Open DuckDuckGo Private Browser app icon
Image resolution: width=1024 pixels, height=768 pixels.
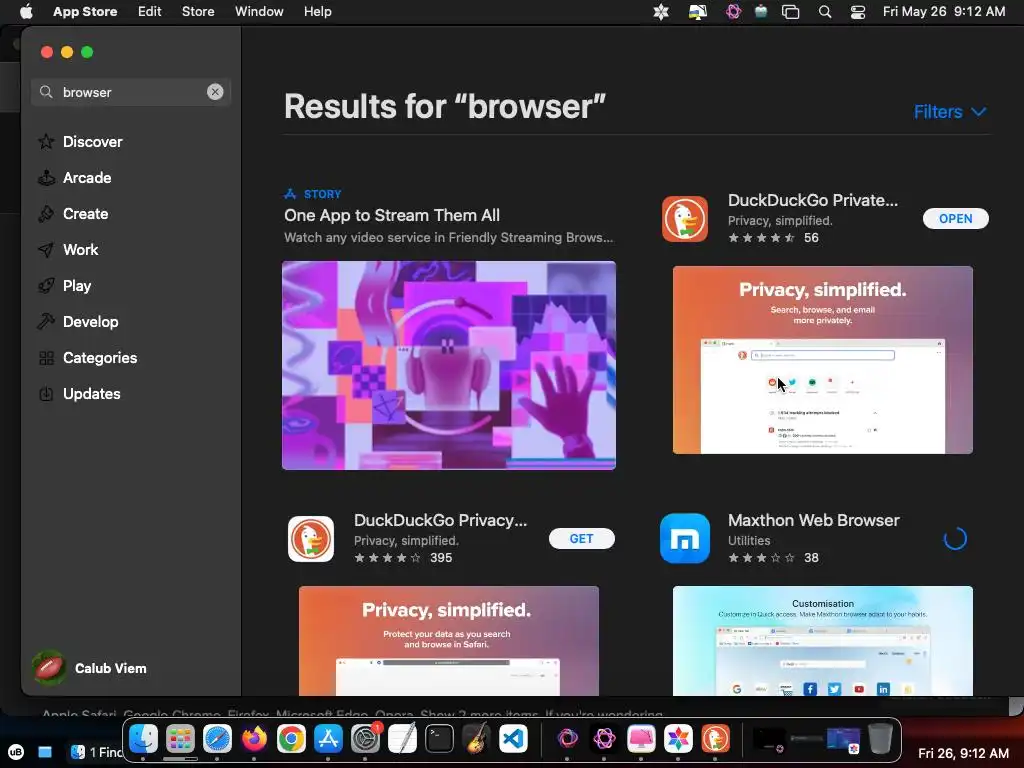click(684, 219)
